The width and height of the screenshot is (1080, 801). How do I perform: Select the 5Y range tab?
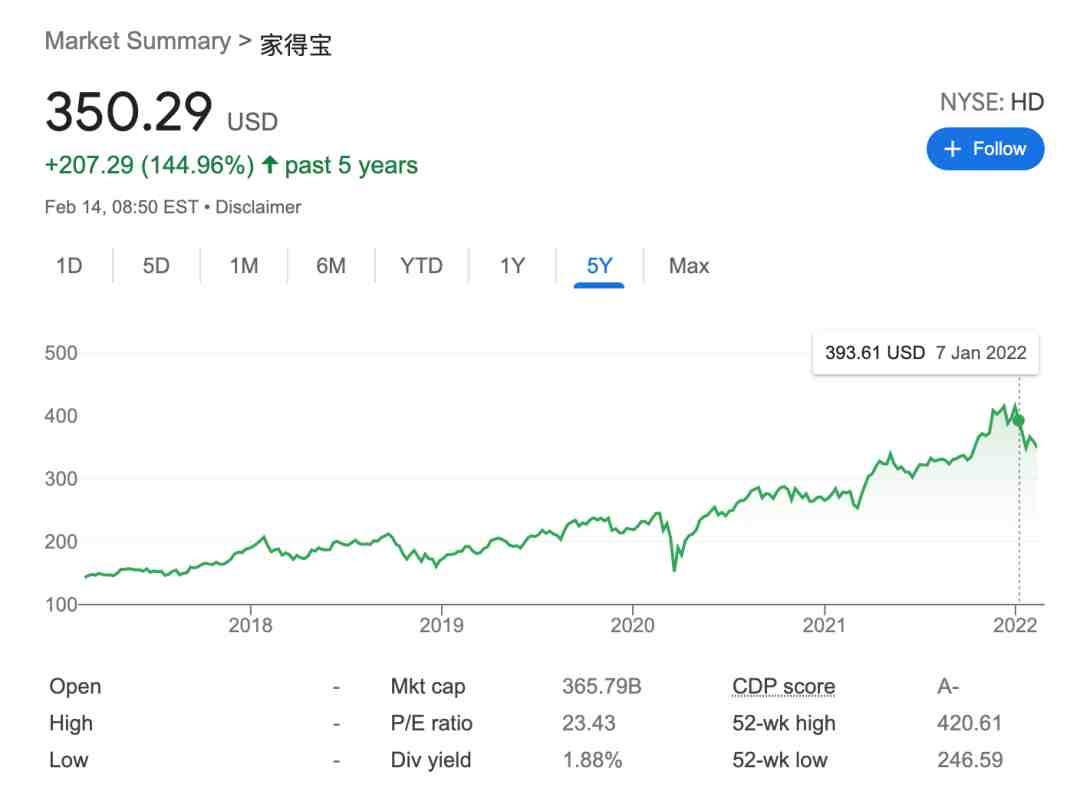tap(599, 266)
